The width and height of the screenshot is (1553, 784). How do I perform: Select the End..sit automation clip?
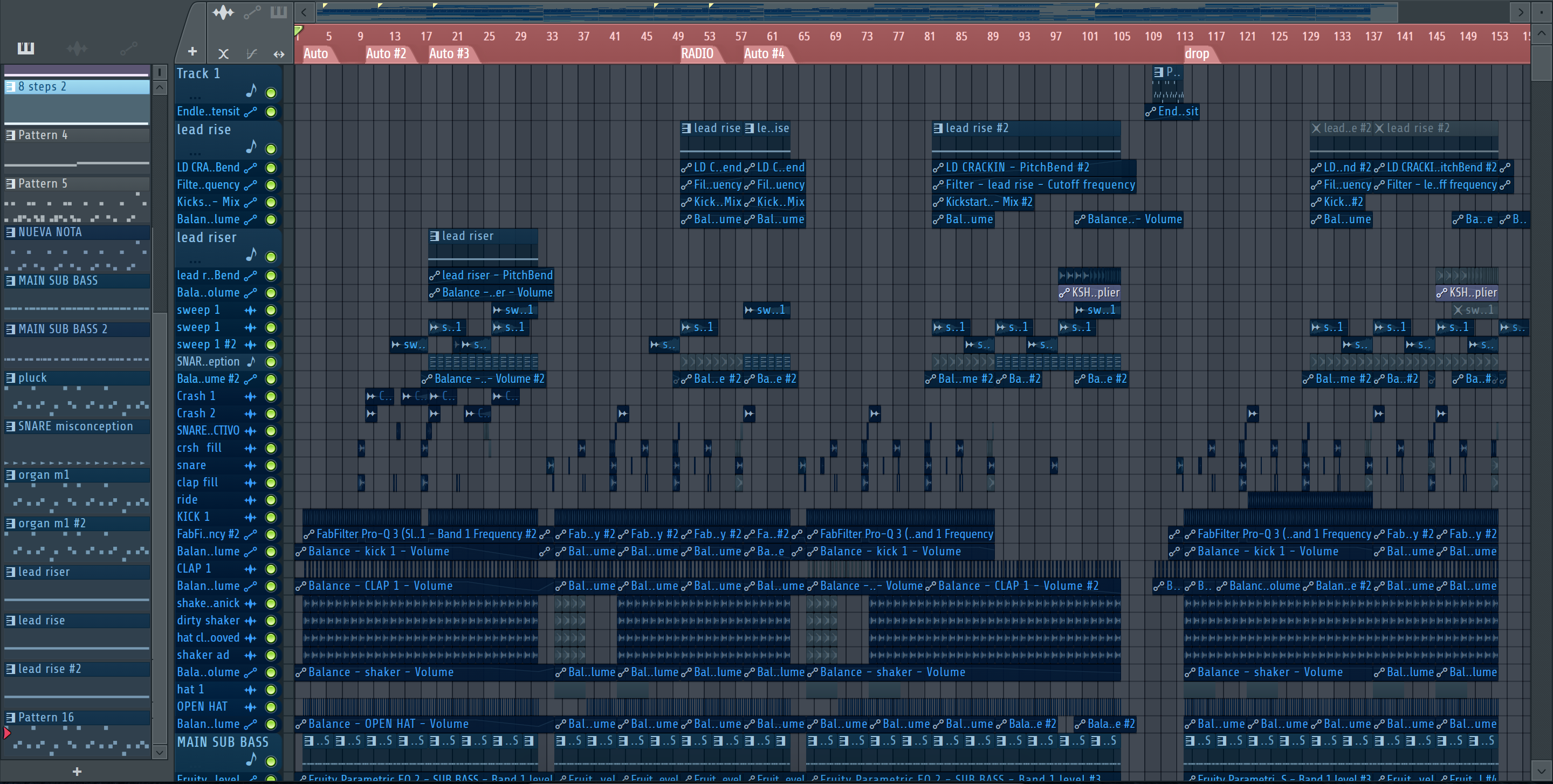tap(1172, 112)
